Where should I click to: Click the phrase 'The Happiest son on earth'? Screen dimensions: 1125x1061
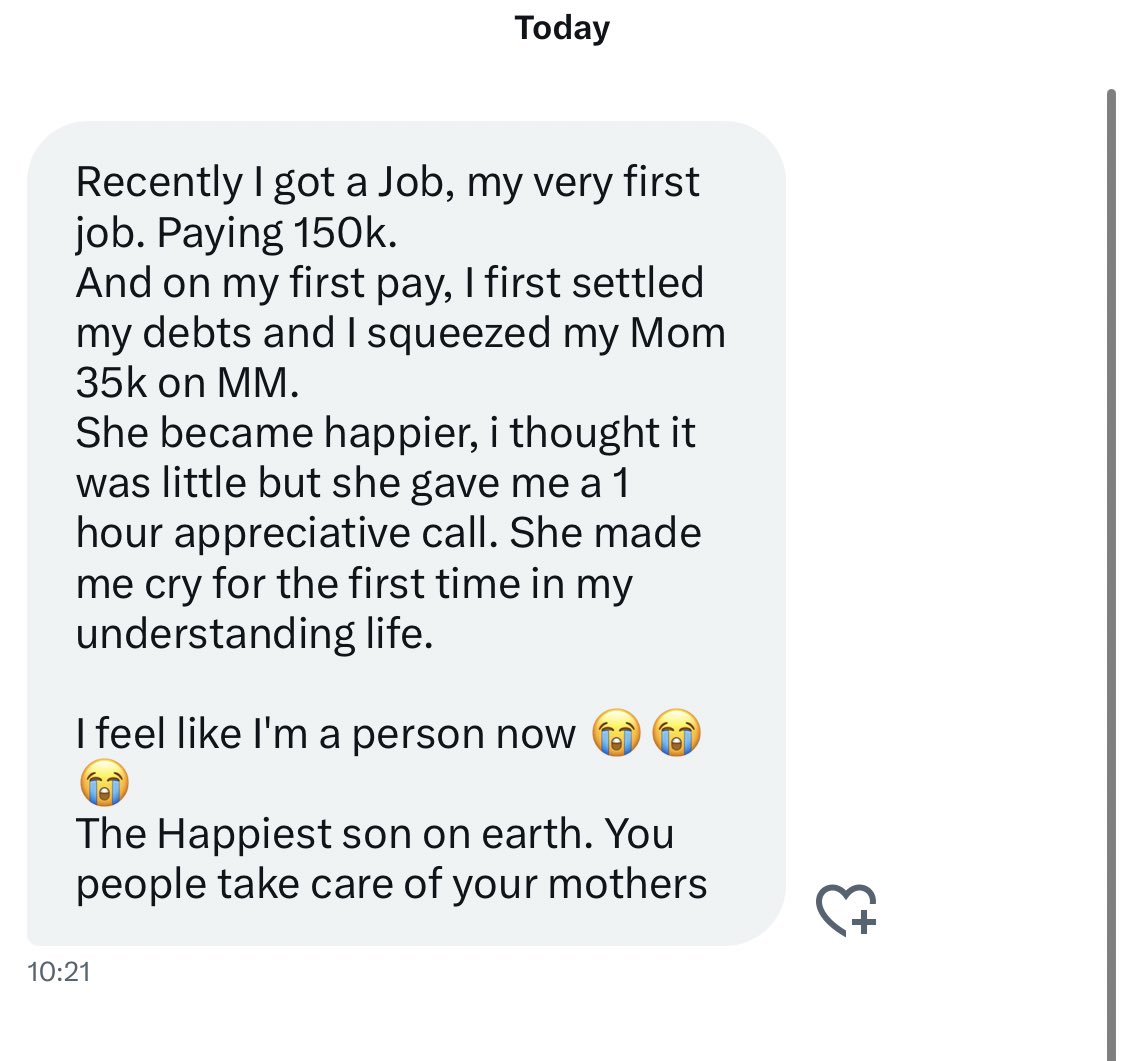click(331, 834)
